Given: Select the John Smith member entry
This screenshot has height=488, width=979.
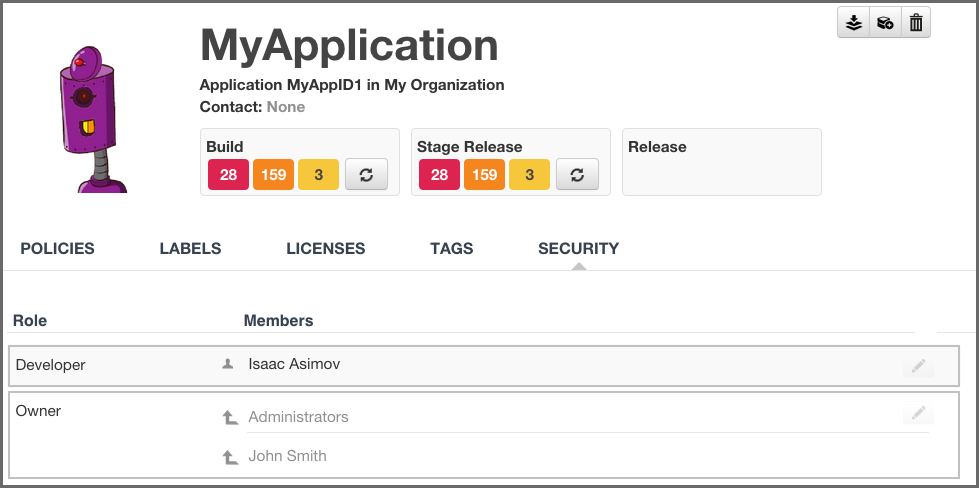Looking at the screenshot, I should 287,456.
